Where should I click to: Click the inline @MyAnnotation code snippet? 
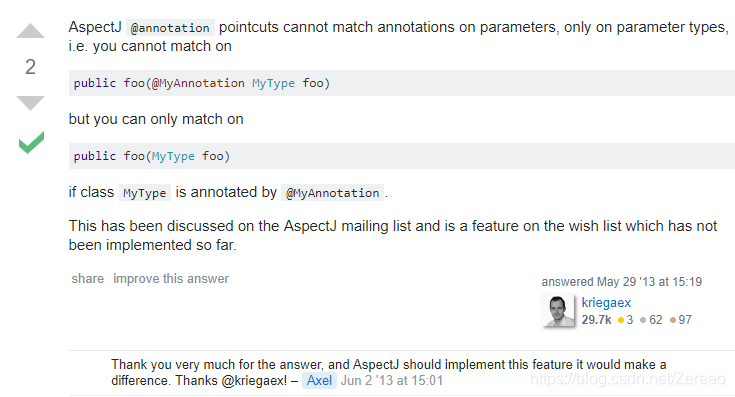point(332,193)
